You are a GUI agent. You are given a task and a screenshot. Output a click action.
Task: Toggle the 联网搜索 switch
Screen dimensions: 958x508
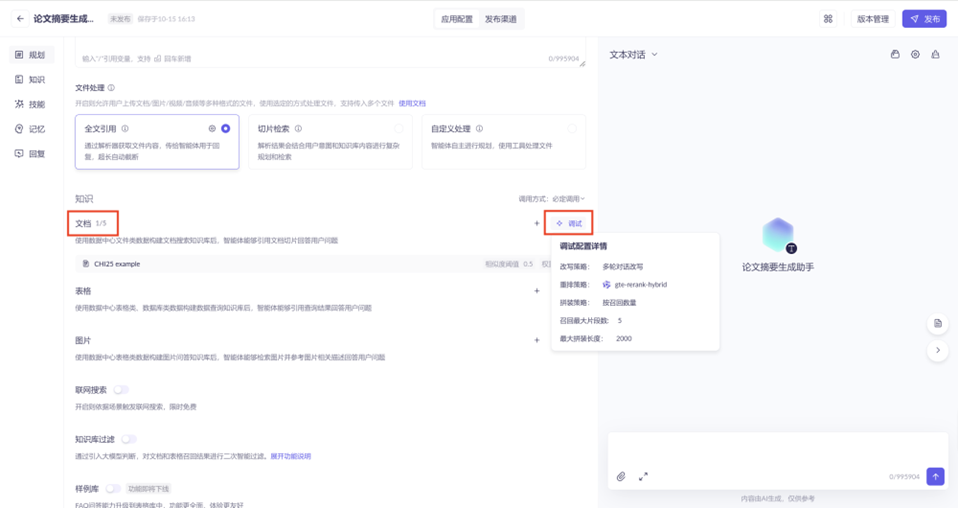[x=121, y=390]
